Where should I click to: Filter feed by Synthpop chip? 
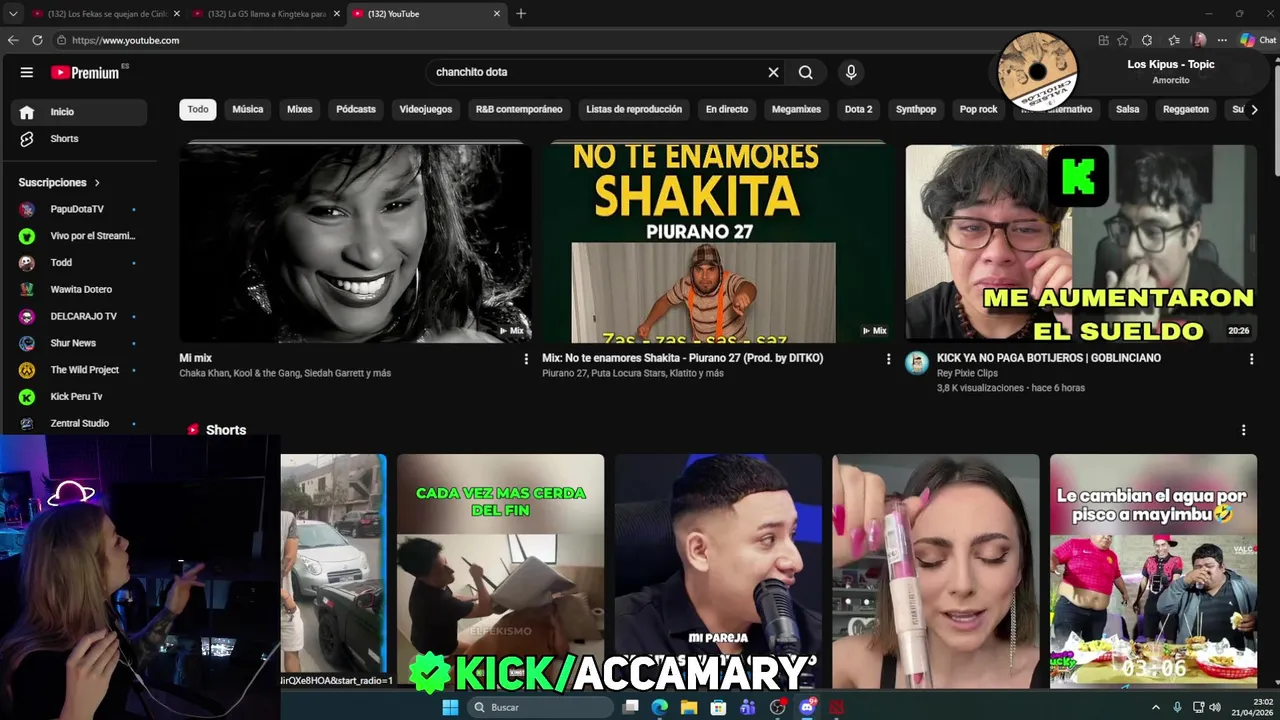tap(916, 109)
